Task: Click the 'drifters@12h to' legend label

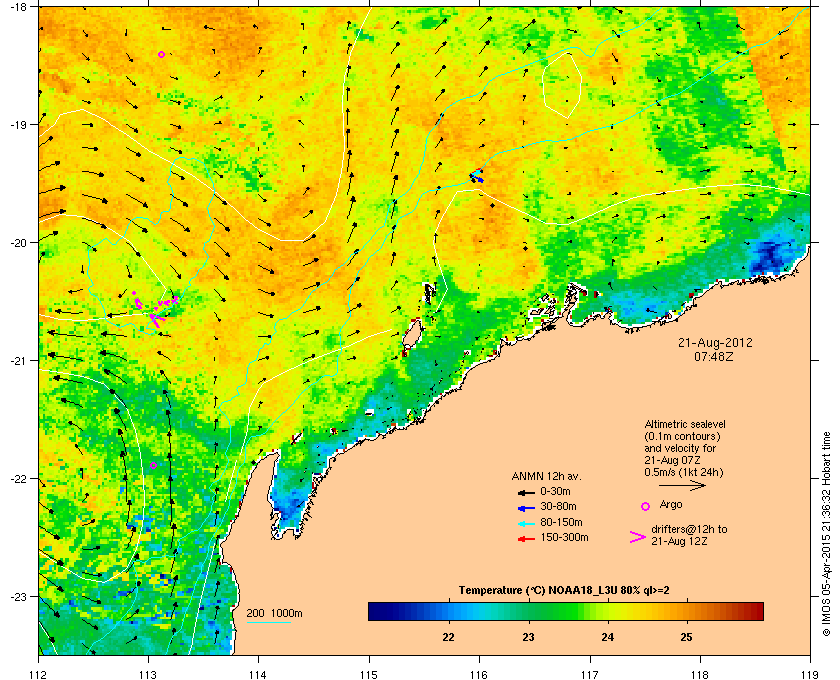Action: (x=689, y=529)
